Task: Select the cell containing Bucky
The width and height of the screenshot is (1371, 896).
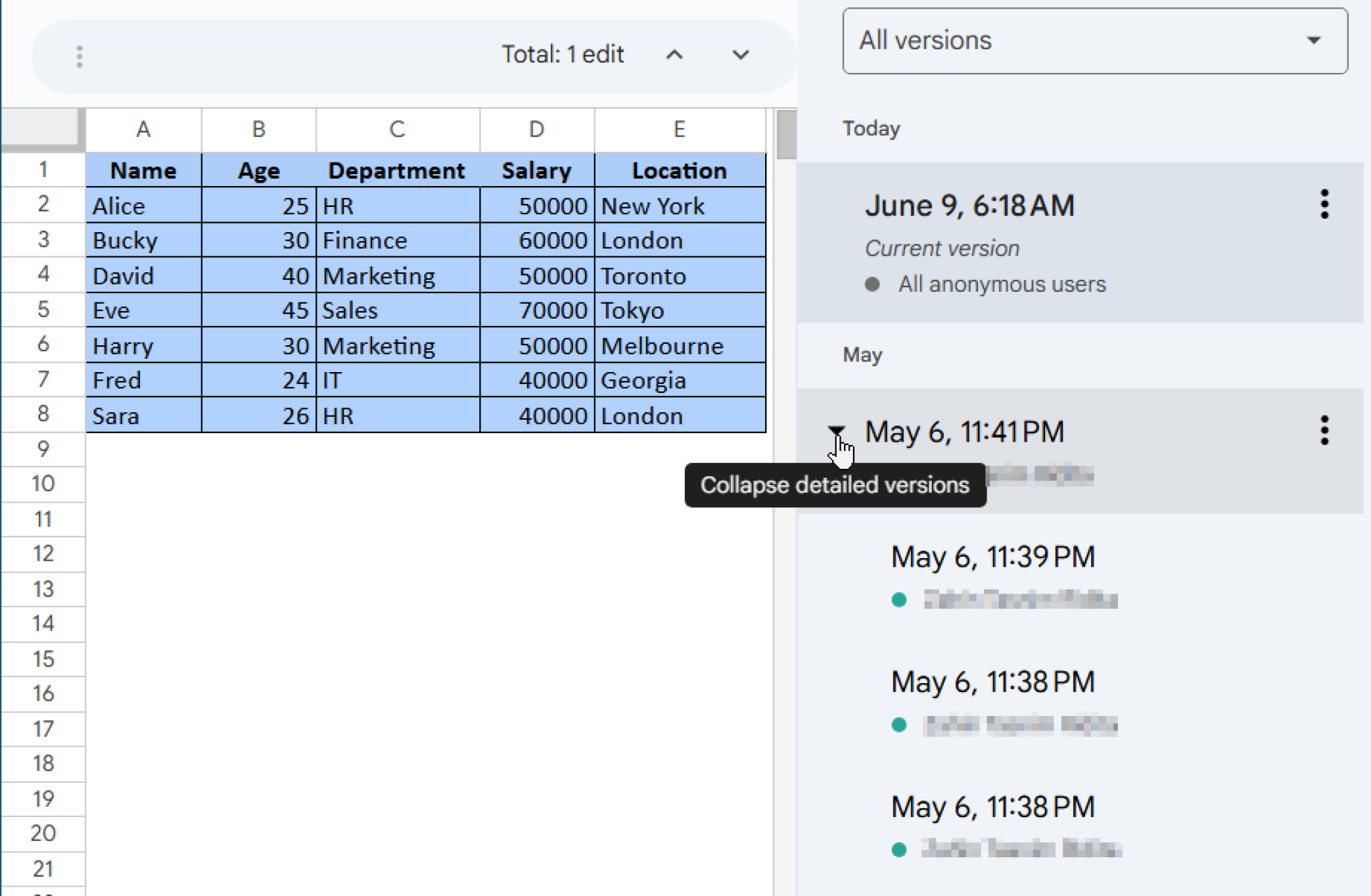Action: point(143,240)
